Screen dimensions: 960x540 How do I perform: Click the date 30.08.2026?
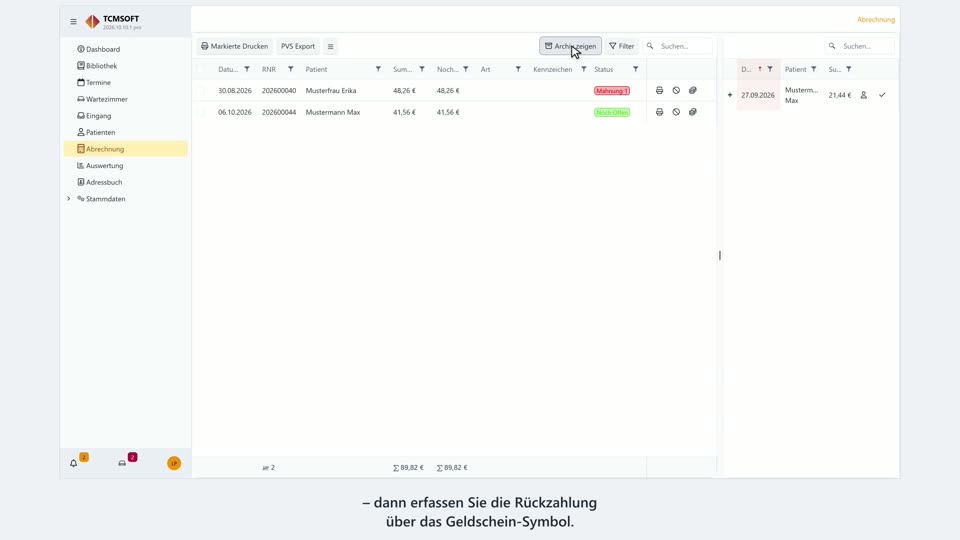[x=234, y=91]
